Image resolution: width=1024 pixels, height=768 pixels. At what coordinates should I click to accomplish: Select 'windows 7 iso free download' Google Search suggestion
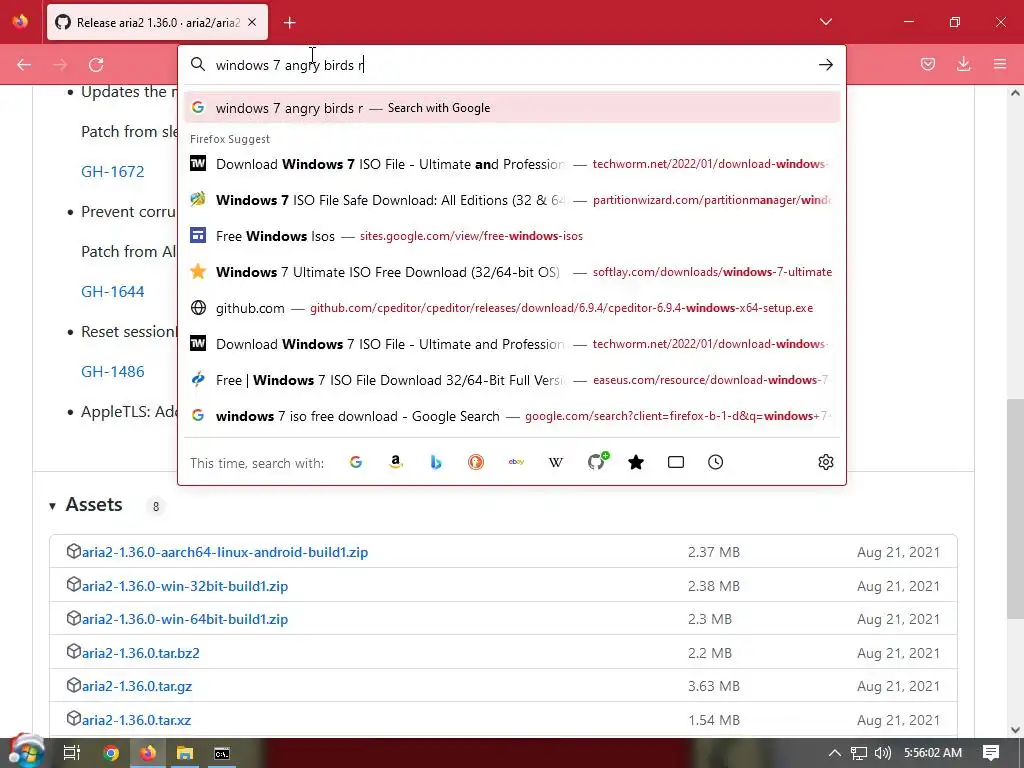click(512, 416)
